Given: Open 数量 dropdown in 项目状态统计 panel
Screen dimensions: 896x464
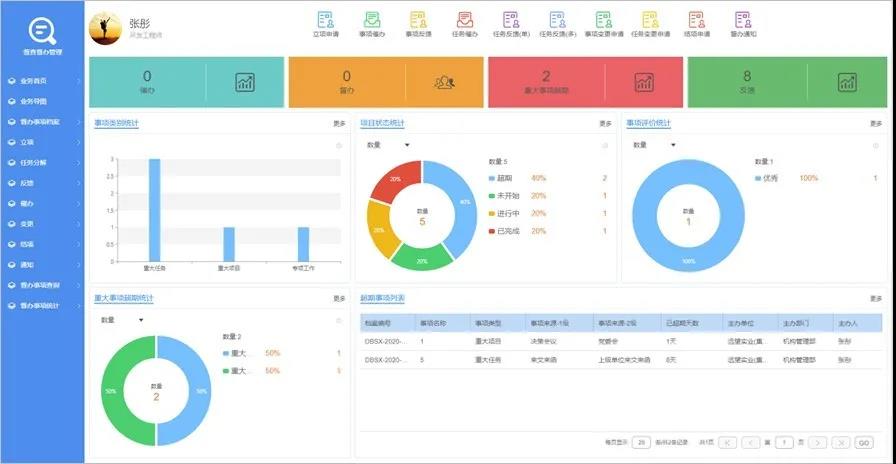Looking at the screenshot, I should (x=389, y=145).
